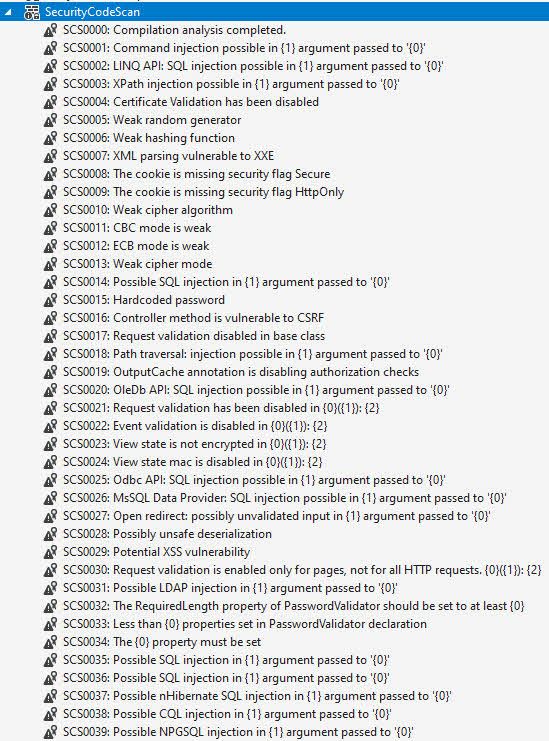The image size is (549, 741).
Task: Click warning icon next to SCS0005 Weak random generator
Action: coord(50,120)
